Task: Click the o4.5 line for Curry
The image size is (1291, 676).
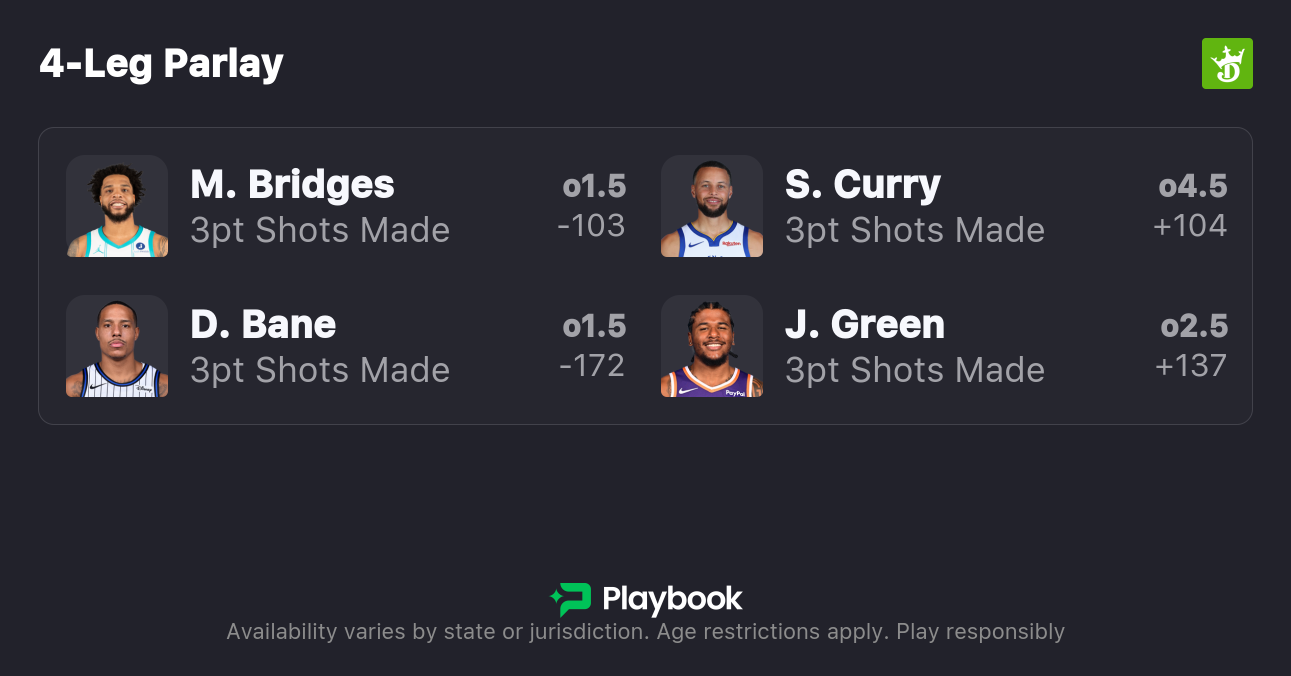Action: 1192,187
